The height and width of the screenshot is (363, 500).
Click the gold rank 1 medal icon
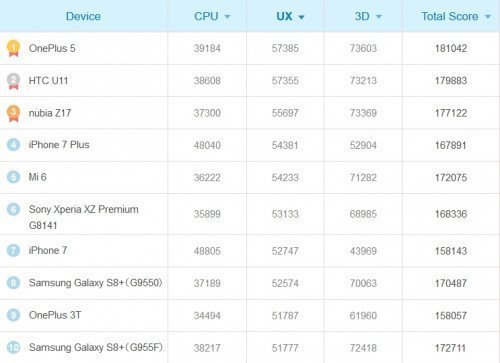pos(13,48)
